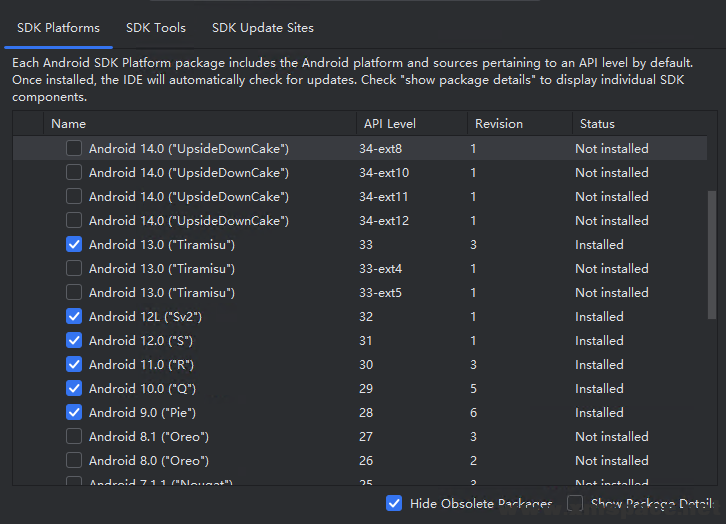Click the vertical scrollbar of the platform list
This screenshot has width=726, height=524.
click(712, 255)
